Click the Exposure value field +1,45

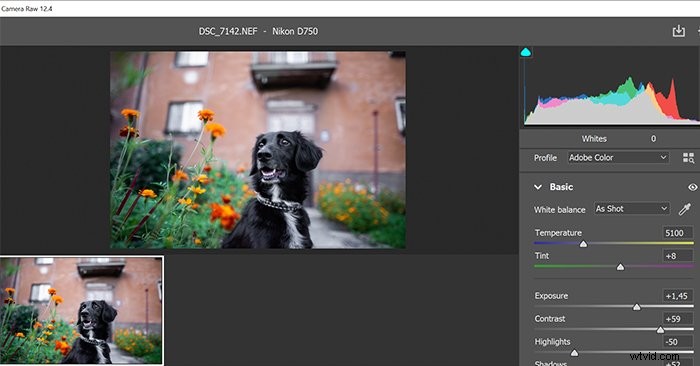tap(677, 295)
